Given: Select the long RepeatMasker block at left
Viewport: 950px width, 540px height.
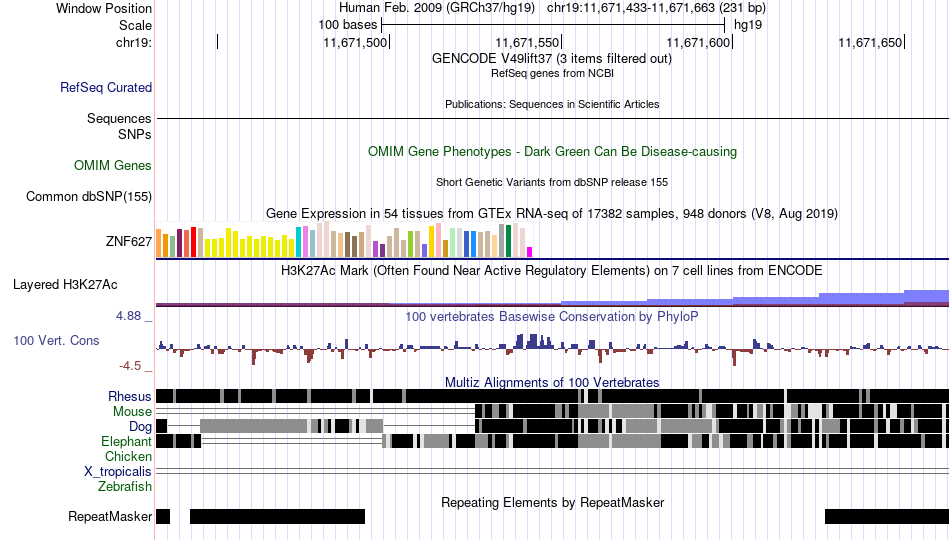Looking at the screenshot, I should pos(277,516).
